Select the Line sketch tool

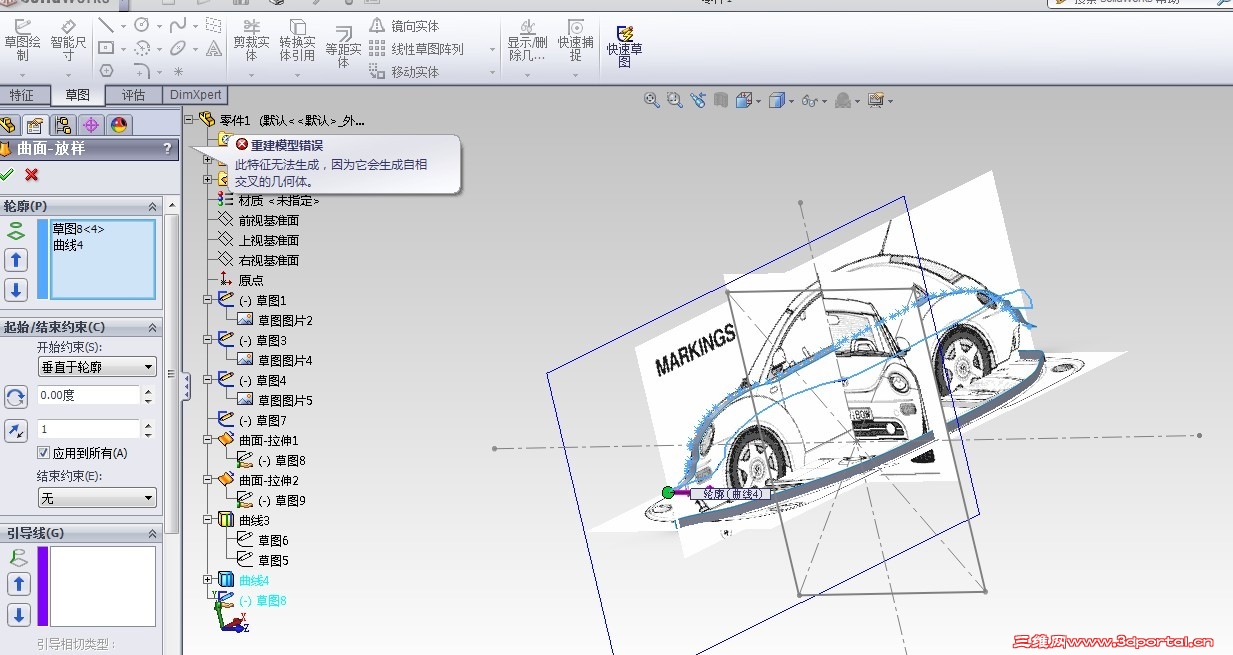(106, 25)
